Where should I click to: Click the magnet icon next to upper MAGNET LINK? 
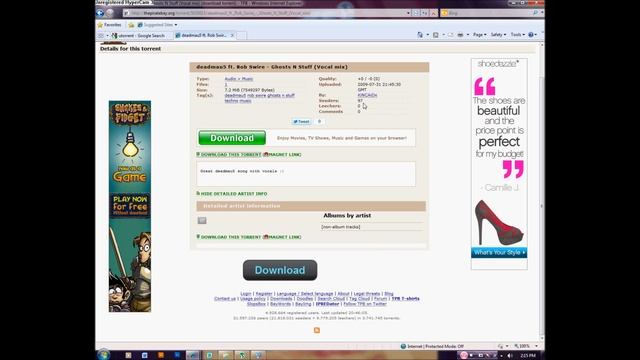pyautogui.click(x=266, y=155)
